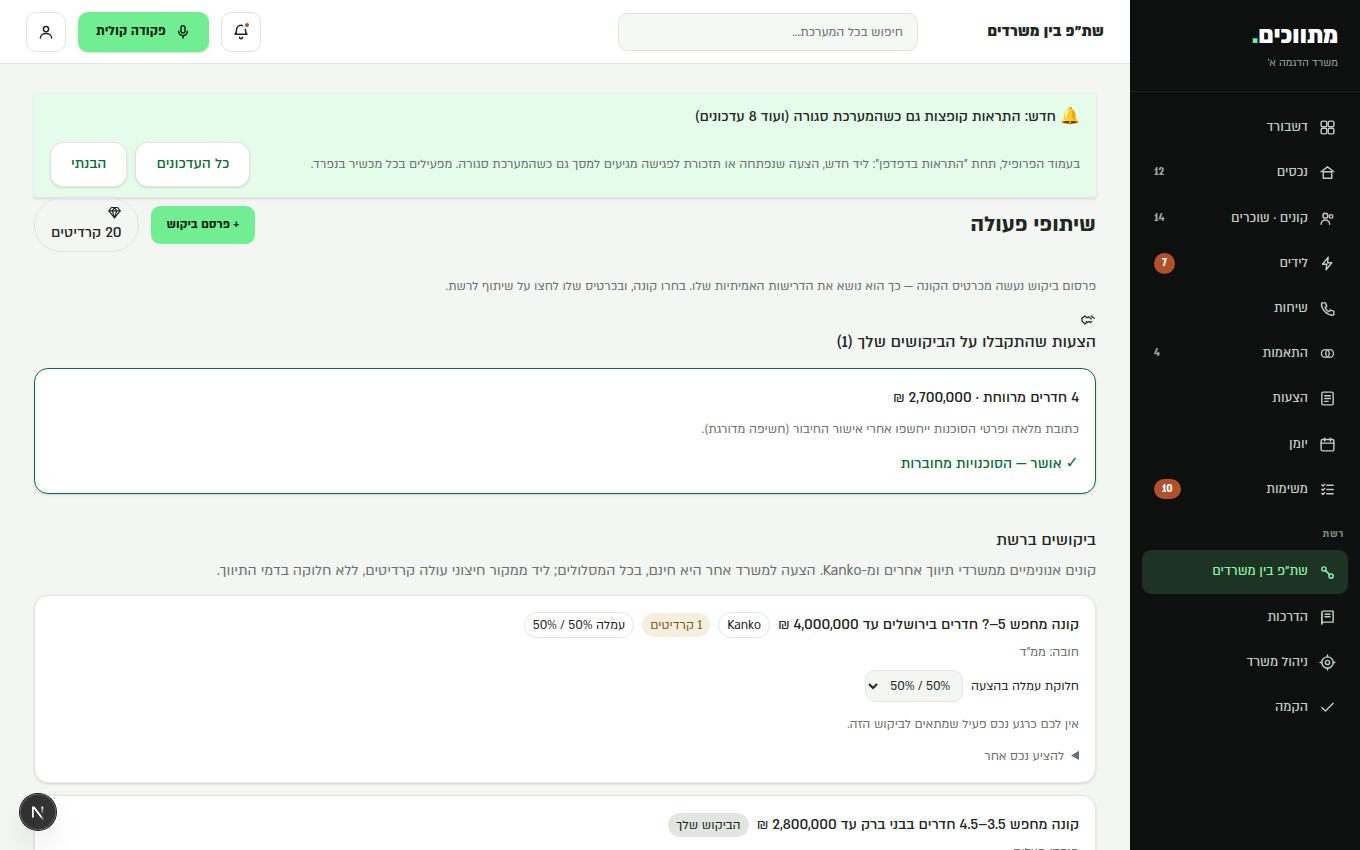Click the grid icon beside דשבורד
This screenshot has width=1360, height=850.
(x=1327, y=127)
